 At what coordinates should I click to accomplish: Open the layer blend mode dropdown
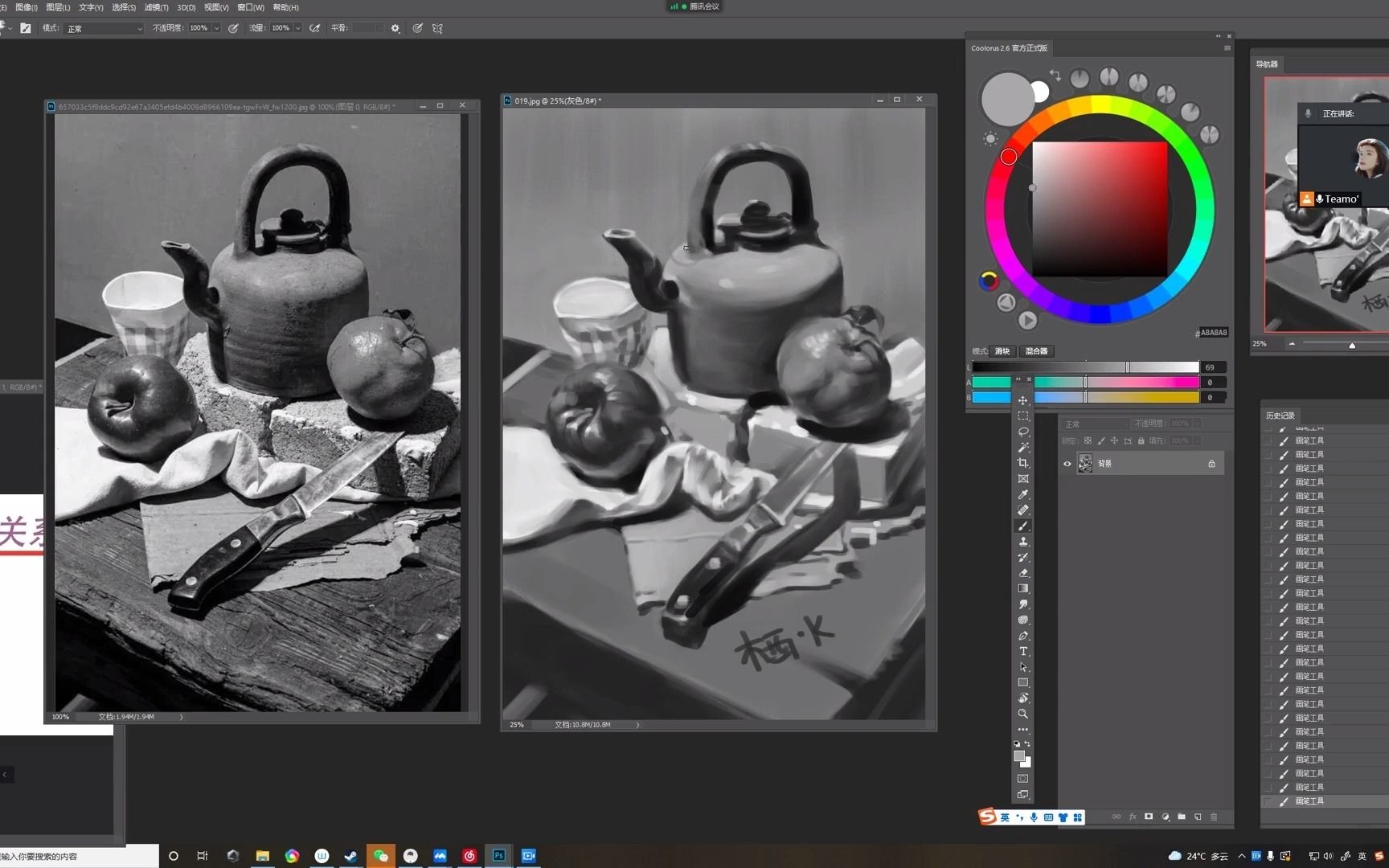point(1095,424)
